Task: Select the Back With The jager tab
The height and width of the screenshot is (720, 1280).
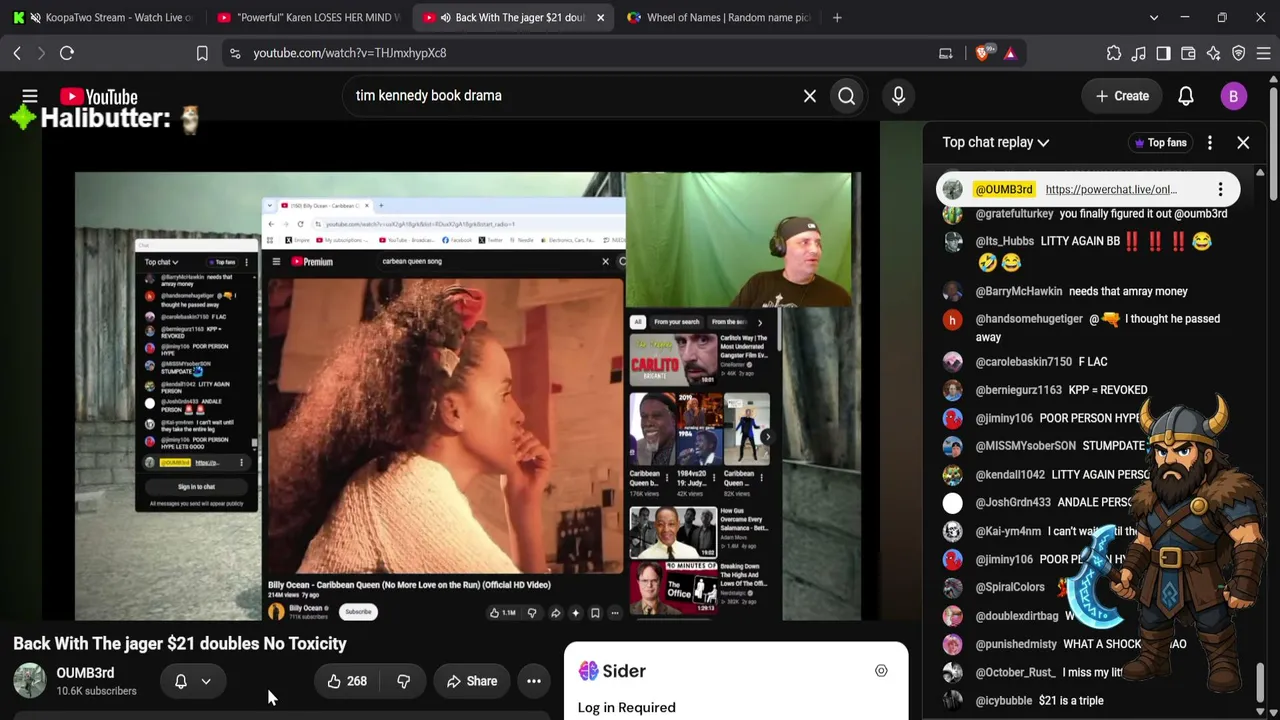Action: (x=514, y=17)
